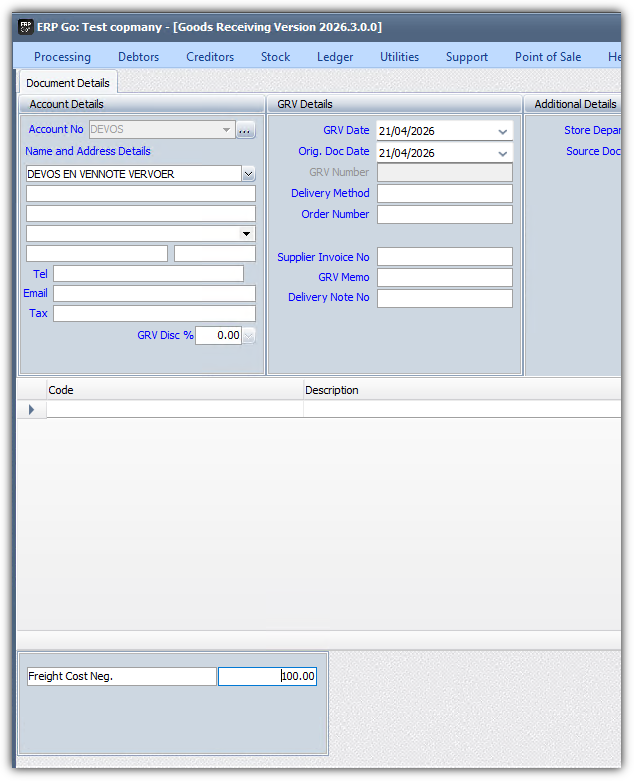Click the account lookup ellipsis button

click(246, 130)
